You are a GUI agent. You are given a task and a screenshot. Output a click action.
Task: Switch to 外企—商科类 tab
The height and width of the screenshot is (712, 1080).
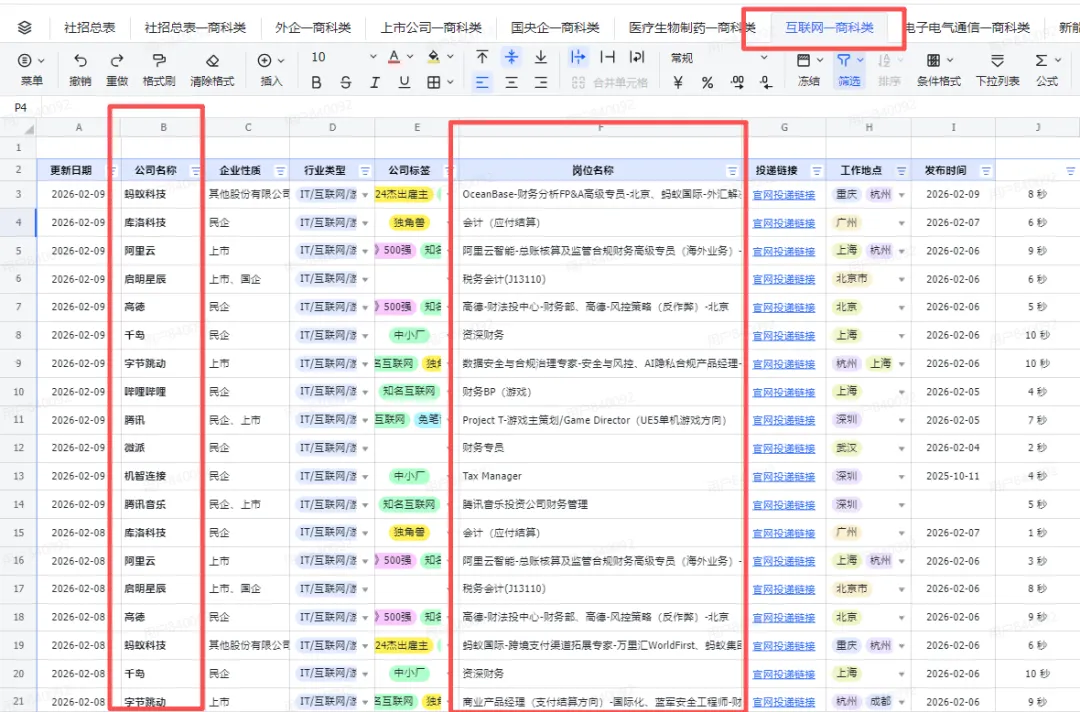click(x=313, y=28)
